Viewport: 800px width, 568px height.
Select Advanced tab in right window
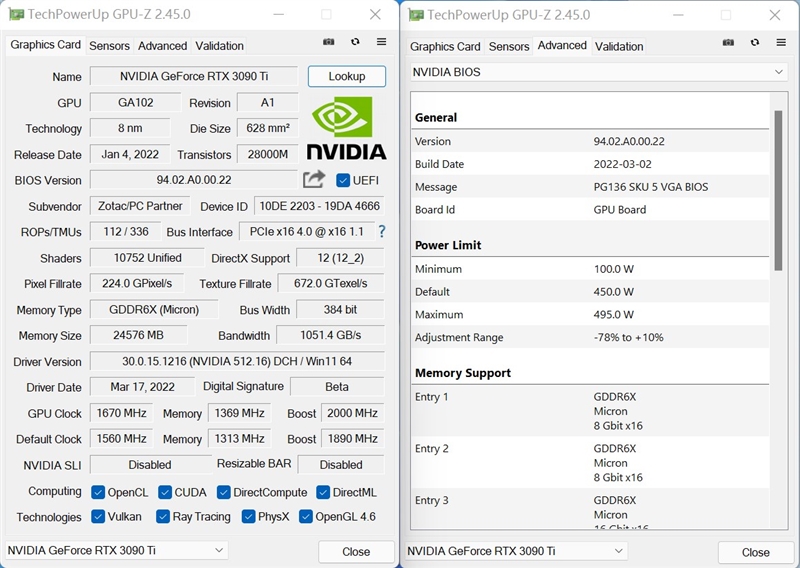562,45
